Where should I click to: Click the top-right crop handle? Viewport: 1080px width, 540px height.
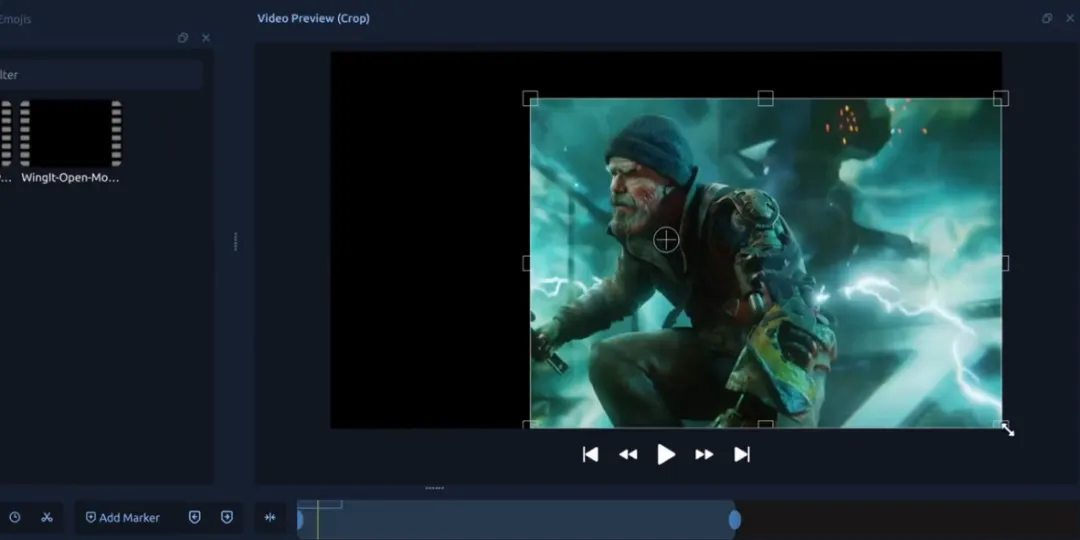(1001, 98)
